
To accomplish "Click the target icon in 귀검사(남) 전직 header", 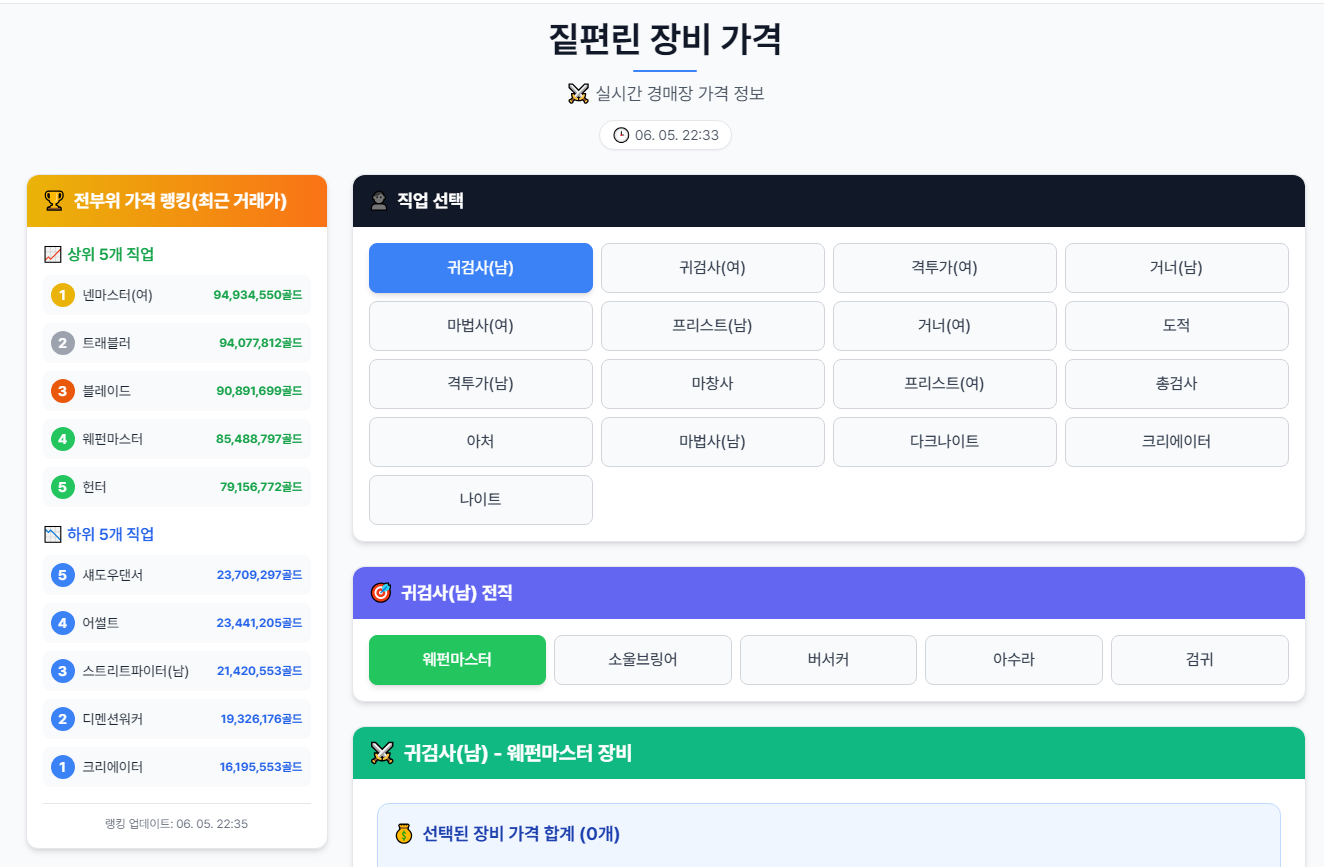I will coord(381,593).
